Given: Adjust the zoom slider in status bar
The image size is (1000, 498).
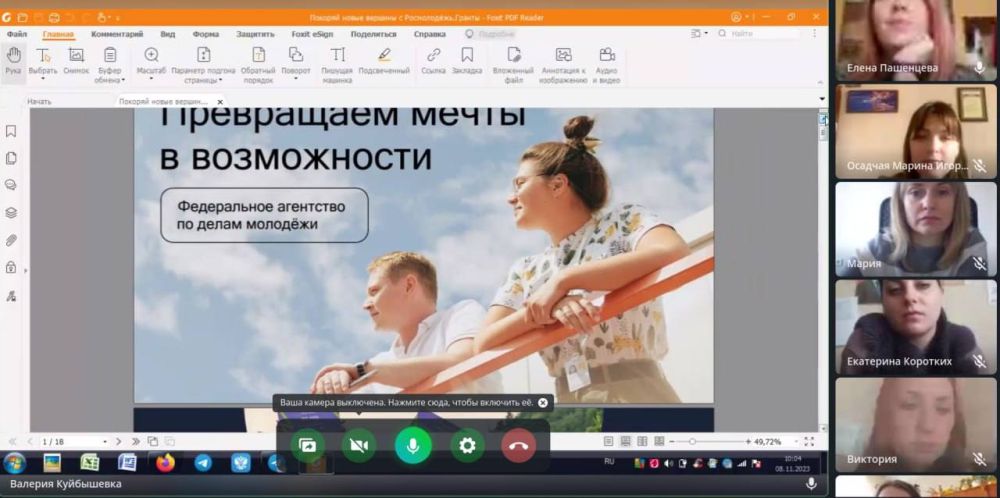Looking at the screenshot, I should coord(692,441).
